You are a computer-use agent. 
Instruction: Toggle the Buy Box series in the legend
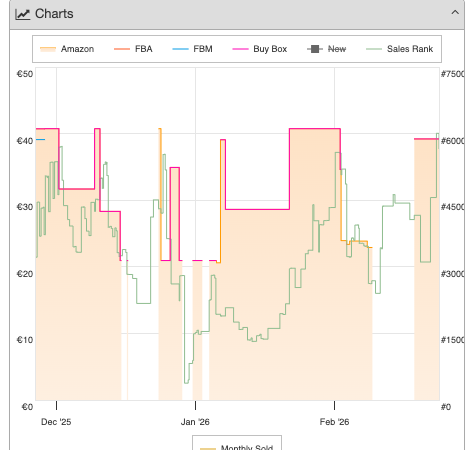click(x=260, y=49)
